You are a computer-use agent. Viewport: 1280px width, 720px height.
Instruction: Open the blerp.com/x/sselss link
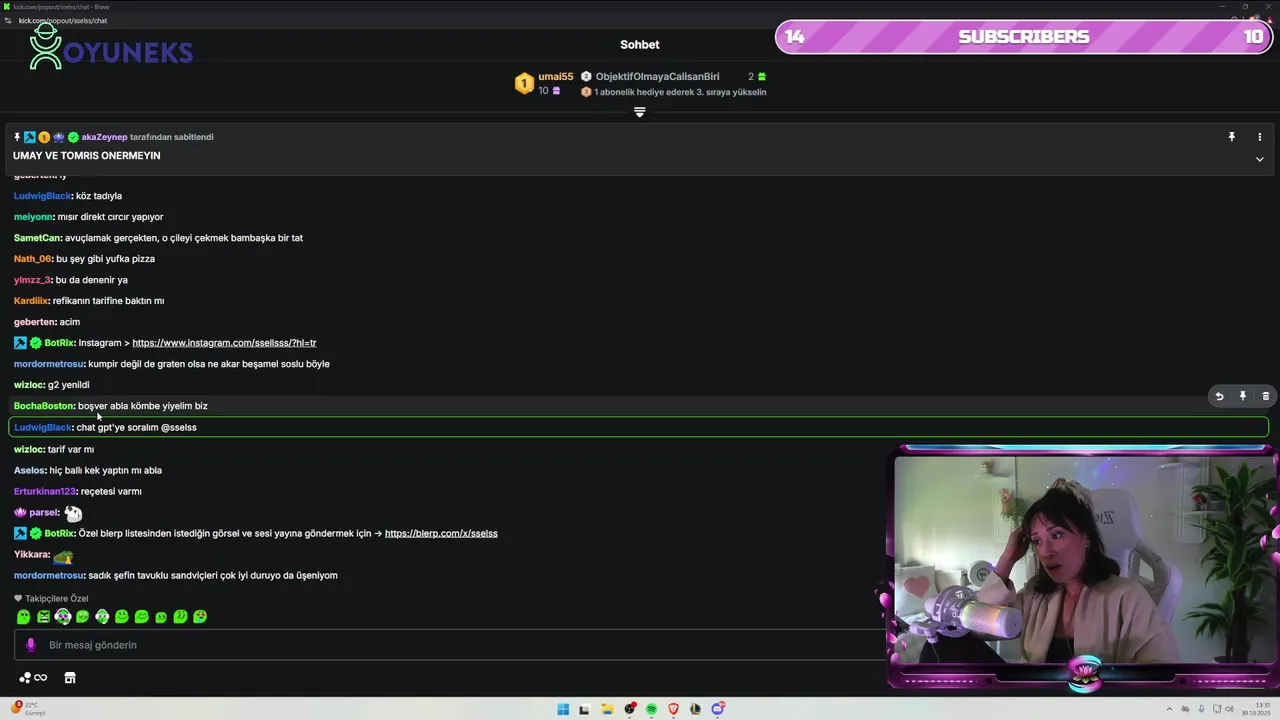click(441, 534)
